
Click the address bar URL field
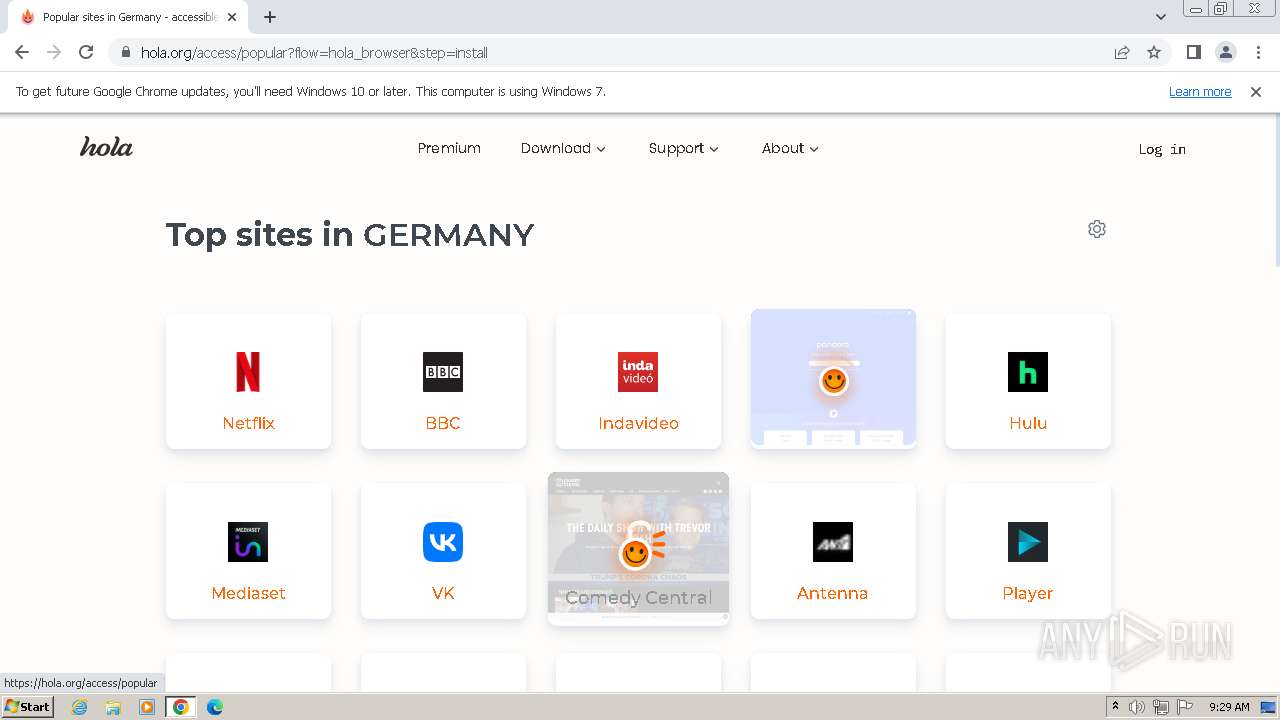(x=620, y=52)
